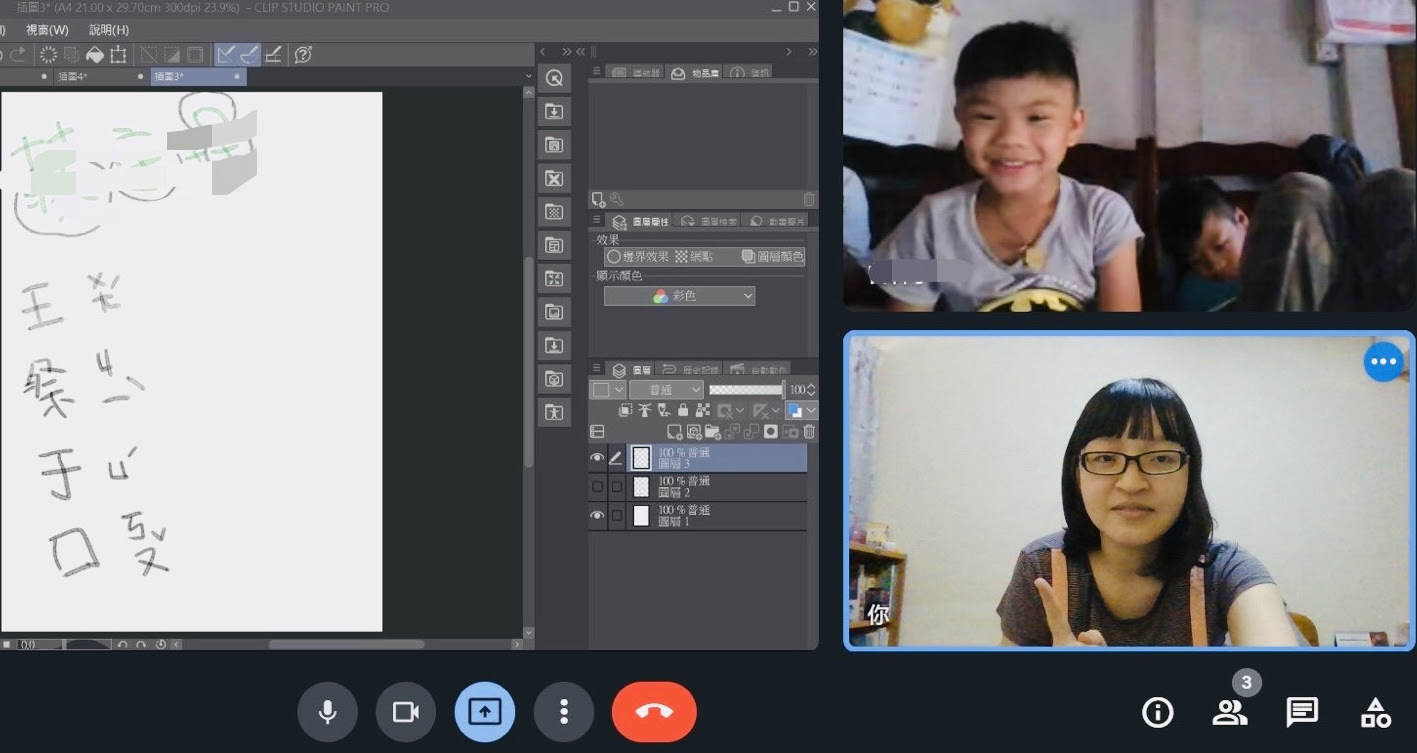Click the Clip Studio support question mark icon
Screen dimensions: 1417x753
click(303, 54)
